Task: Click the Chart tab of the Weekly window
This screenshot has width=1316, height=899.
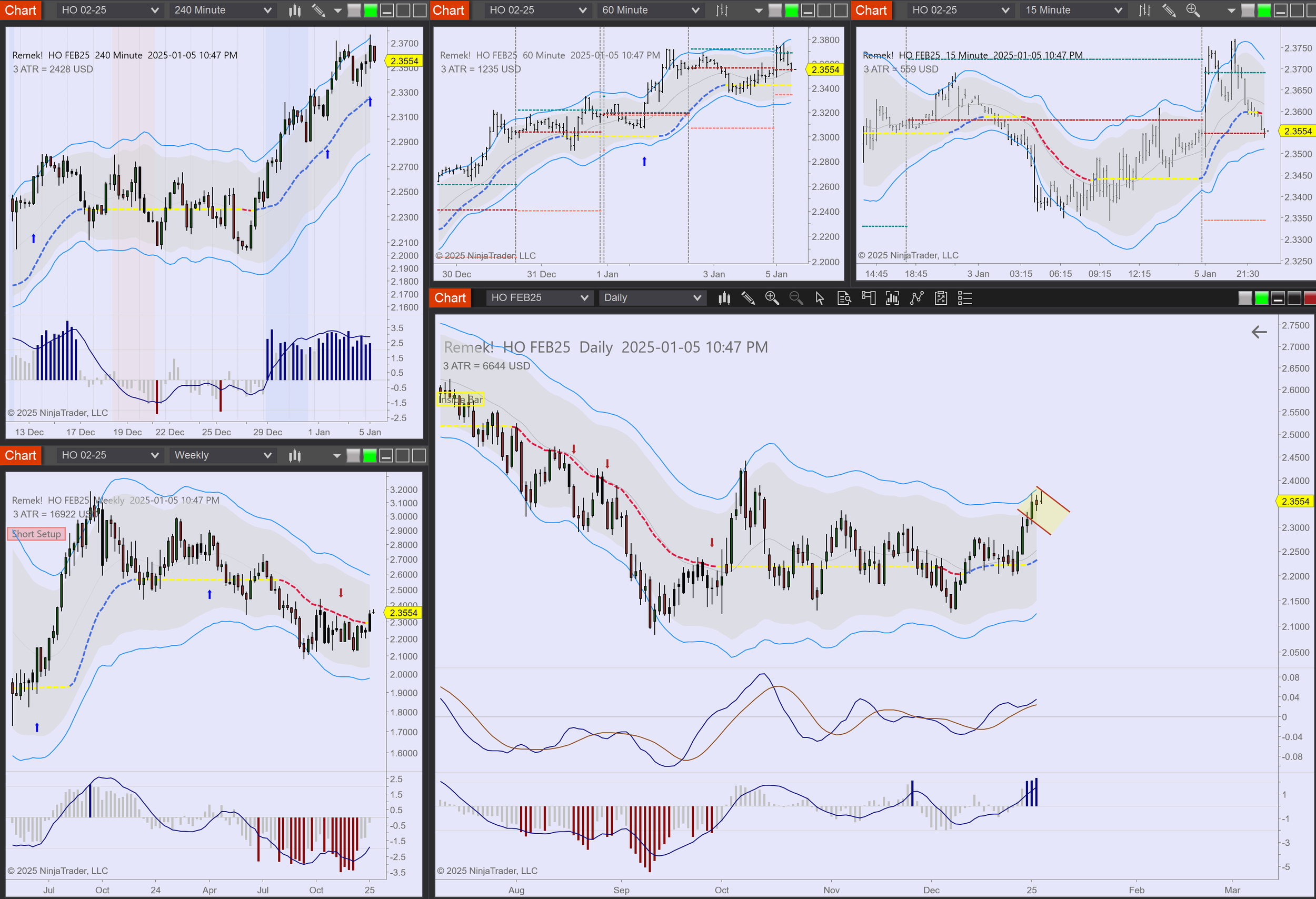Action: (21, 455)
